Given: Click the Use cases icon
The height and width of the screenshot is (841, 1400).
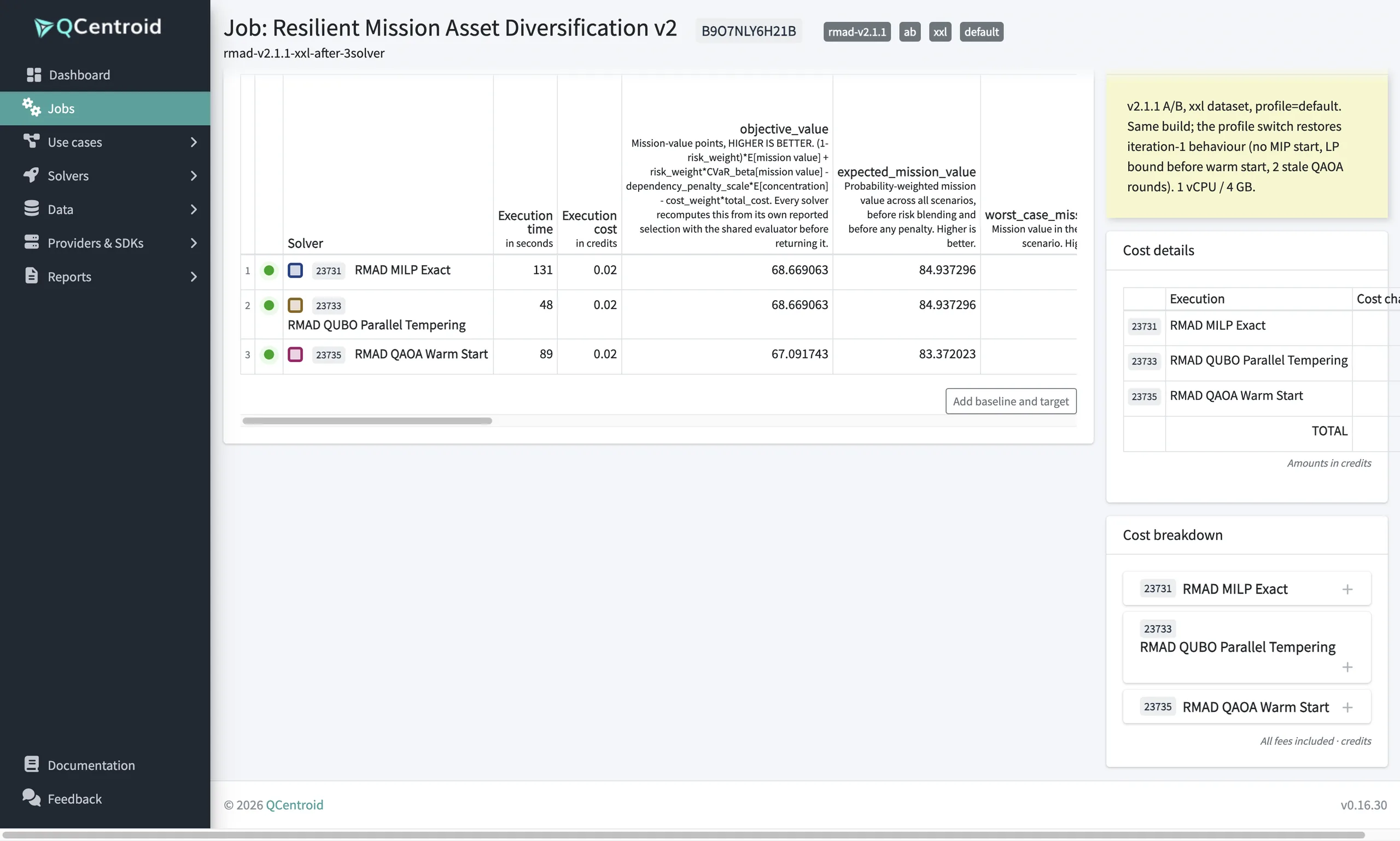Looking at the screenshot, I should pos(32,141).
